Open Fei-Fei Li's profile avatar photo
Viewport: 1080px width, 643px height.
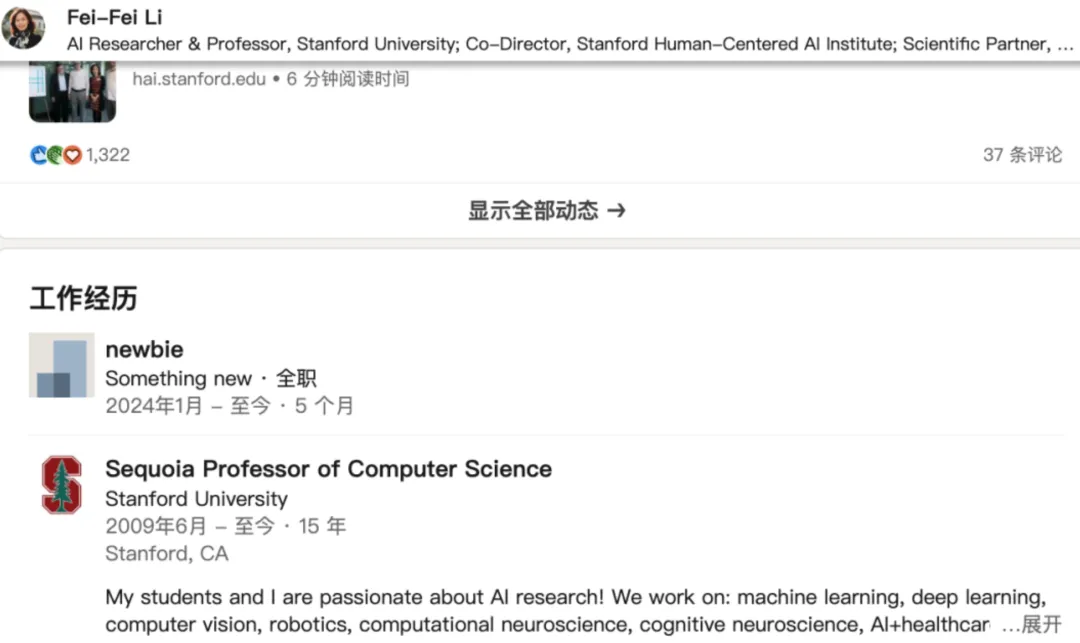click(x=23, y=28)
